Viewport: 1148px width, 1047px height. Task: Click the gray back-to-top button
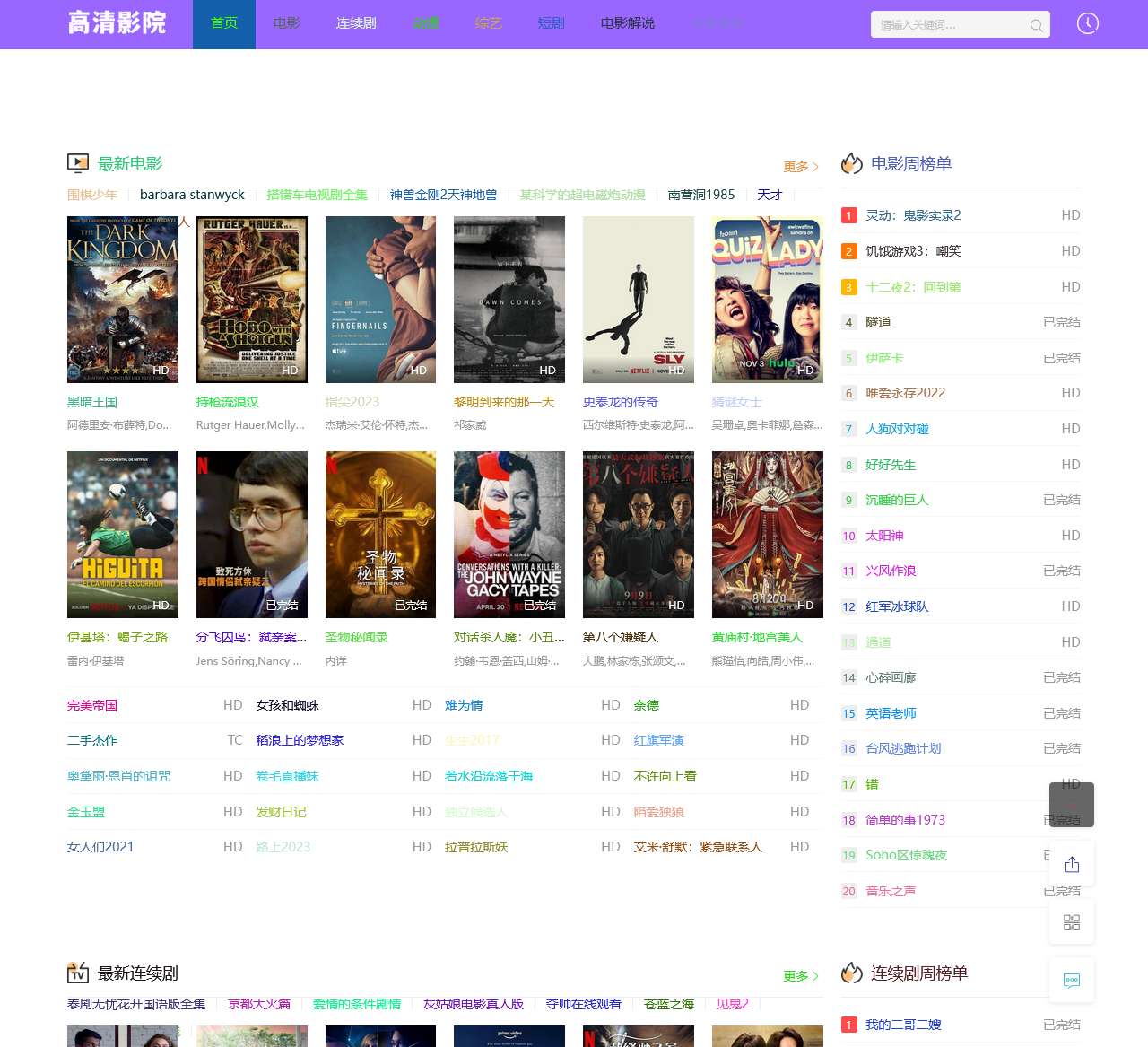pos(1072,805)
